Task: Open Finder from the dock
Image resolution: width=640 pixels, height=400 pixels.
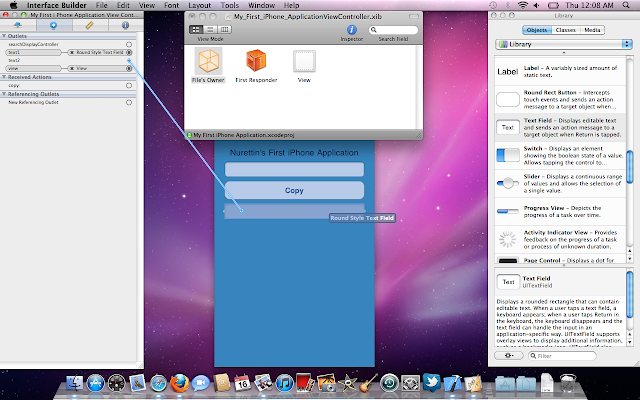Action: (x=74, y=383)
